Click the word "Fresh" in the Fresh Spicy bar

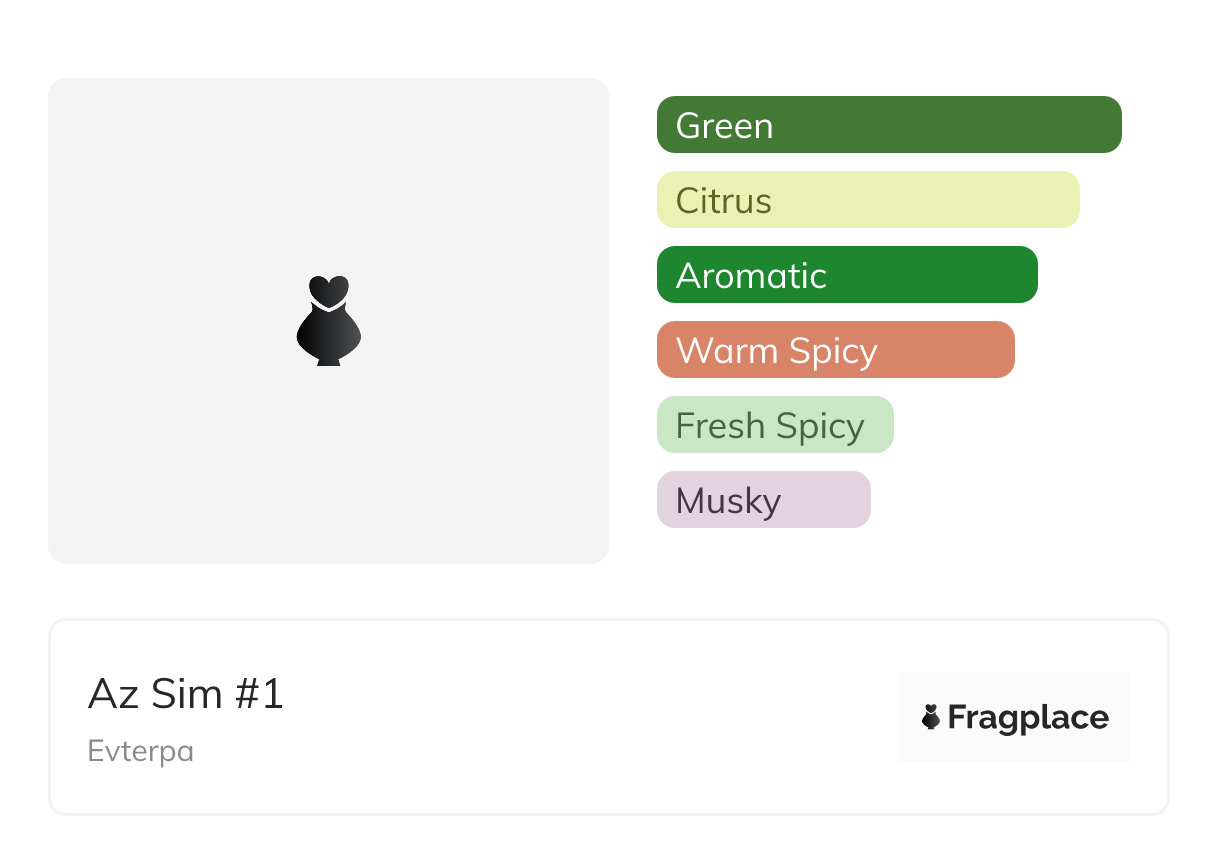(x=720, y=426)
